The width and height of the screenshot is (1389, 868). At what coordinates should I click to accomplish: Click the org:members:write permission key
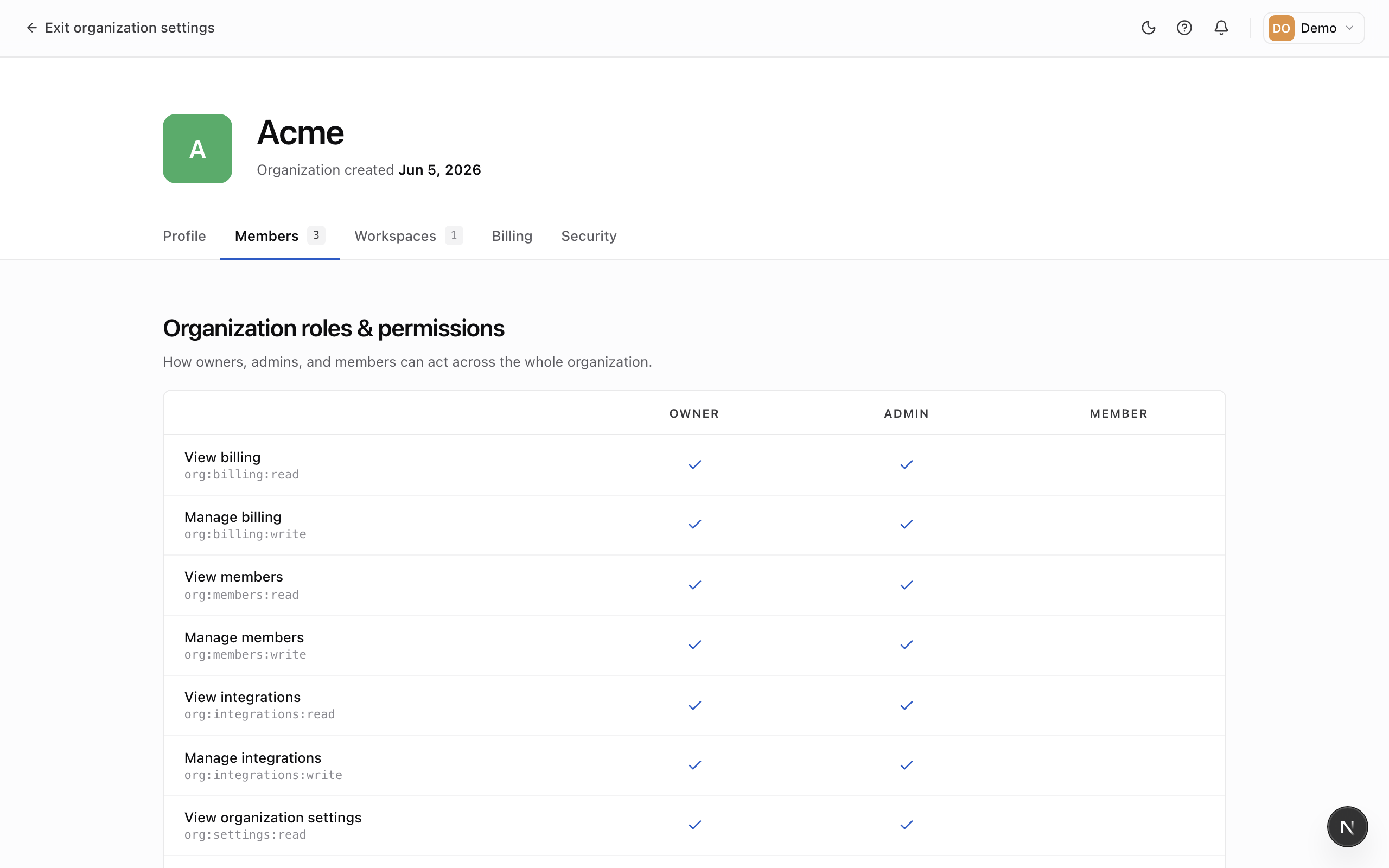click(x=245, y=654)
